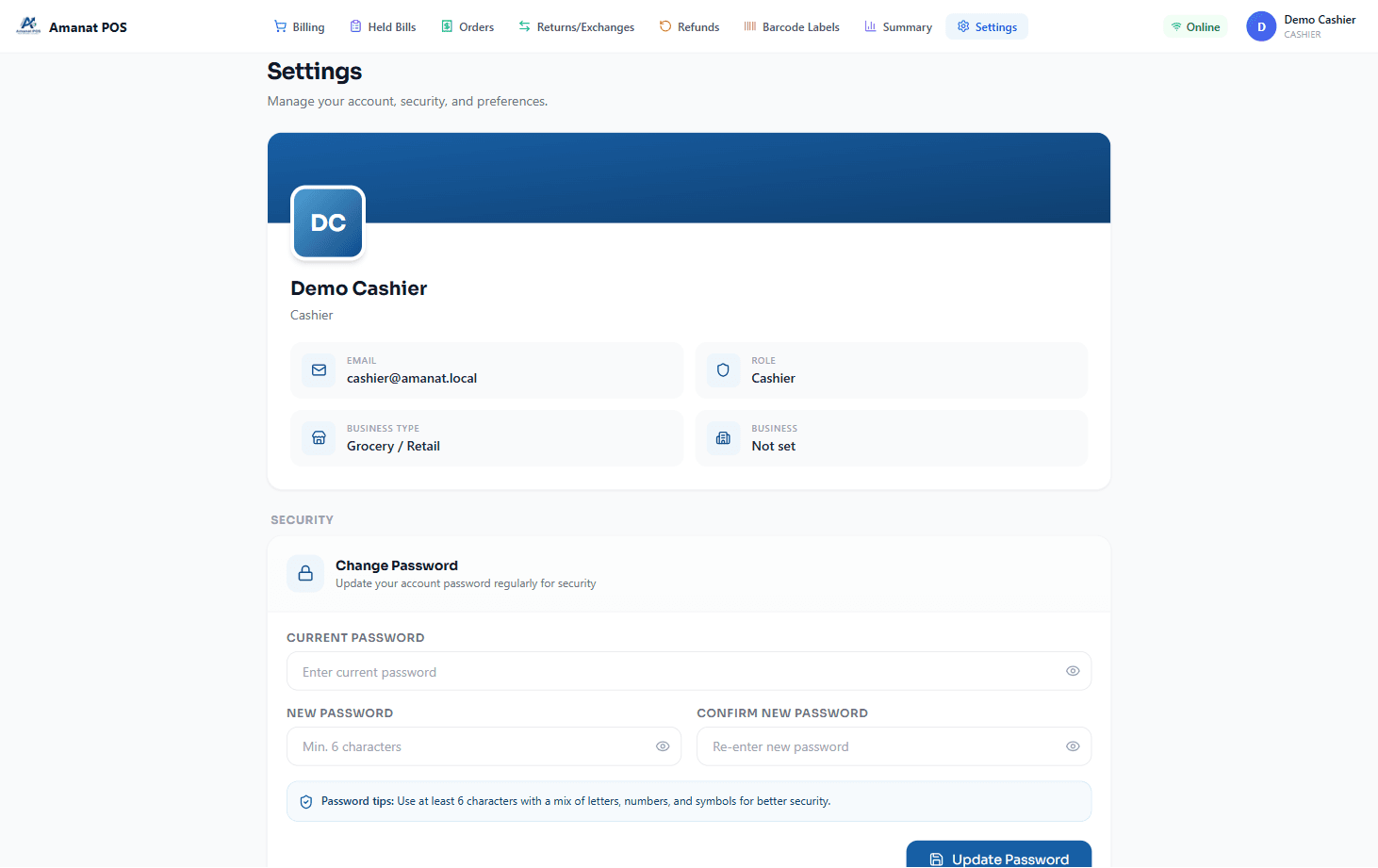Click the business building icon
The image size is (1378, 868).
[x=723, y=438]
